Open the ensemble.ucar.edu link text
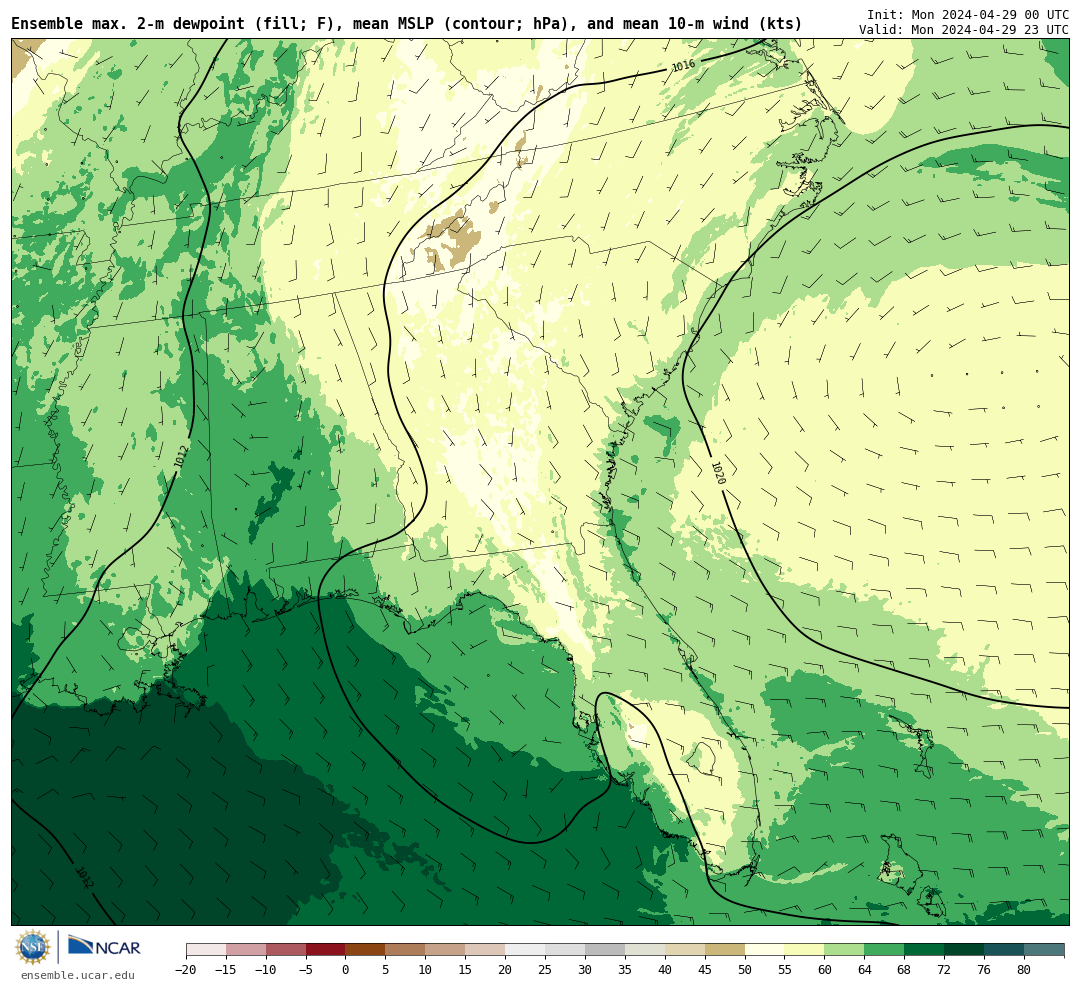This screenshot has height=988, width=1080. coord(78,975)
